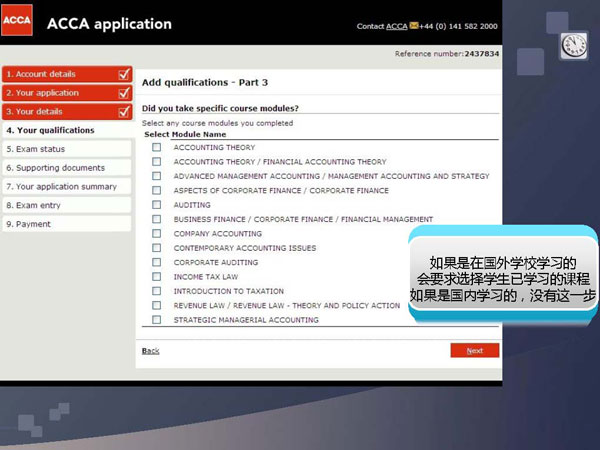Tick the STRATEGIC MANAGERIAL ACCOUNTING checkbox
Image resolution: width=600 pixels, height=450 pixels.
coord(156,320)
